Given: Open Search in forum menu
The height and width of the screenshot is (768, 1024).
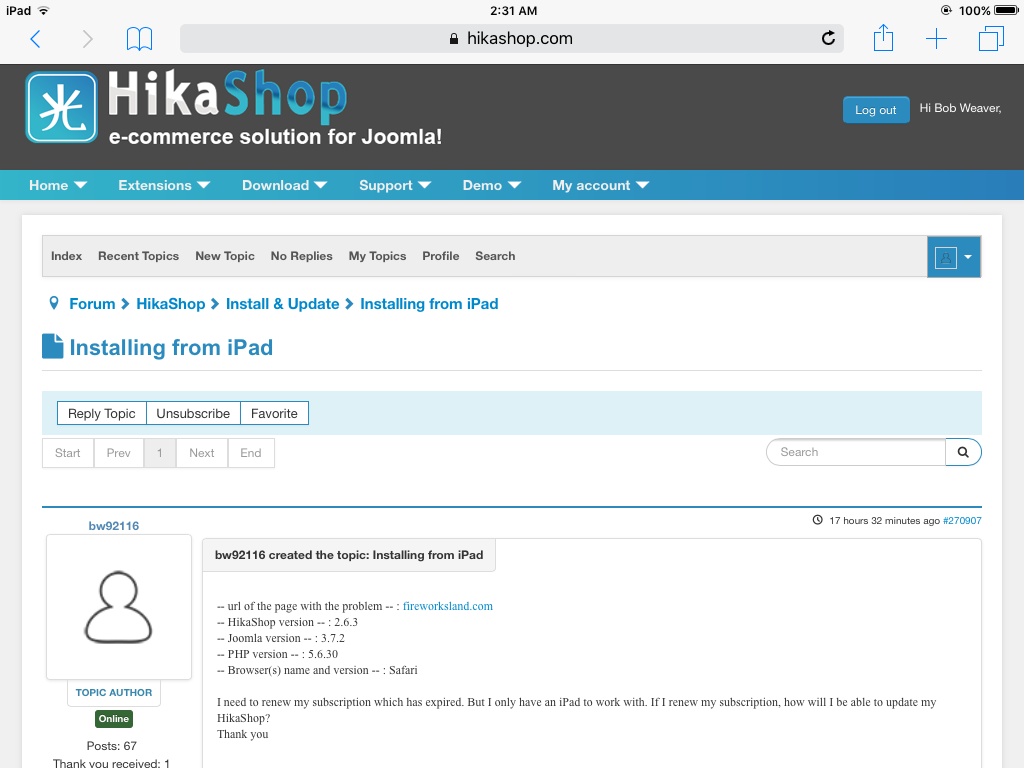Looking at the screenshot, I should pos(495,256).
